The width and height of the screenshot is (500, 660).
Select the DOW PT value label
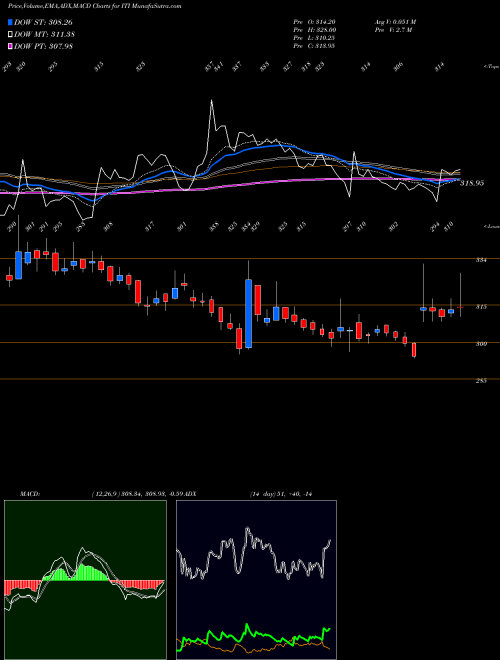pyautogui.click(x=43, y=46)
